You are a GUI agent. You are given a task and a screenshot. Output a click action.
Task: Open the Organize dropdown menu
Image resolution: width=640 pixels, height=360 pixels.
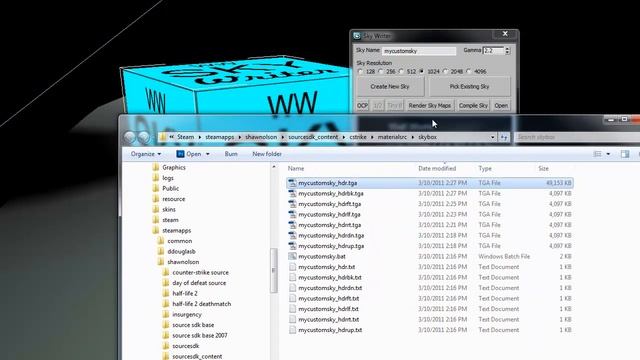[x=146, y=154]
